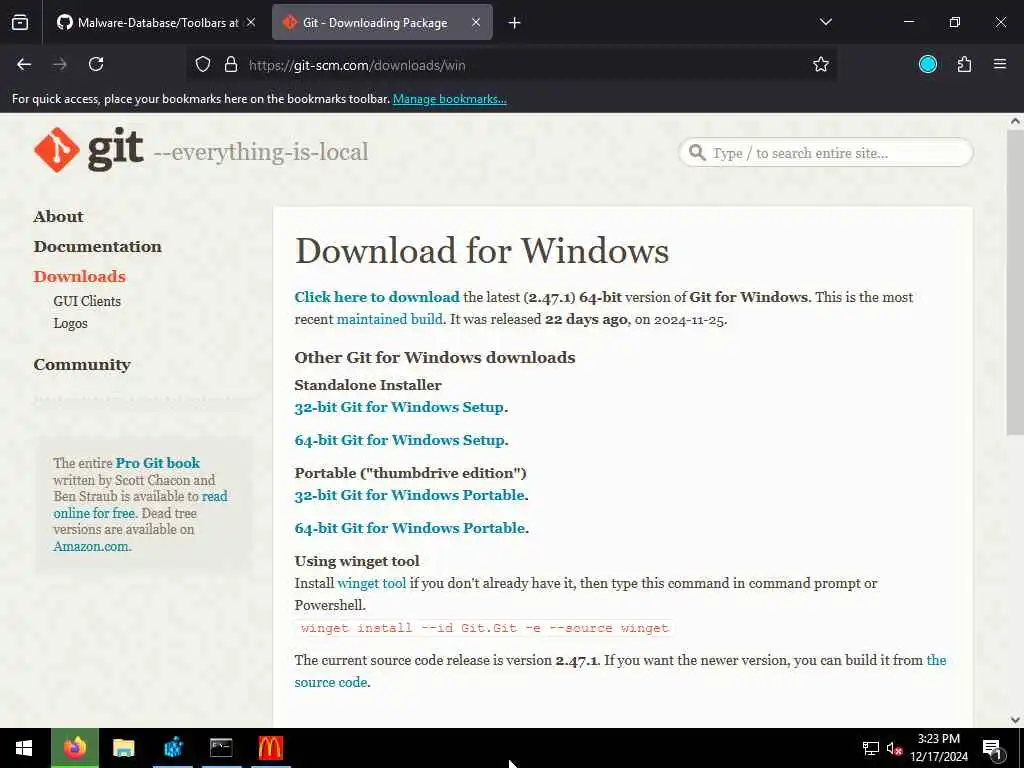The image size is (1024, 768).
Task: Click Firefox icon in the taskbar
Action: pos(75,748)
